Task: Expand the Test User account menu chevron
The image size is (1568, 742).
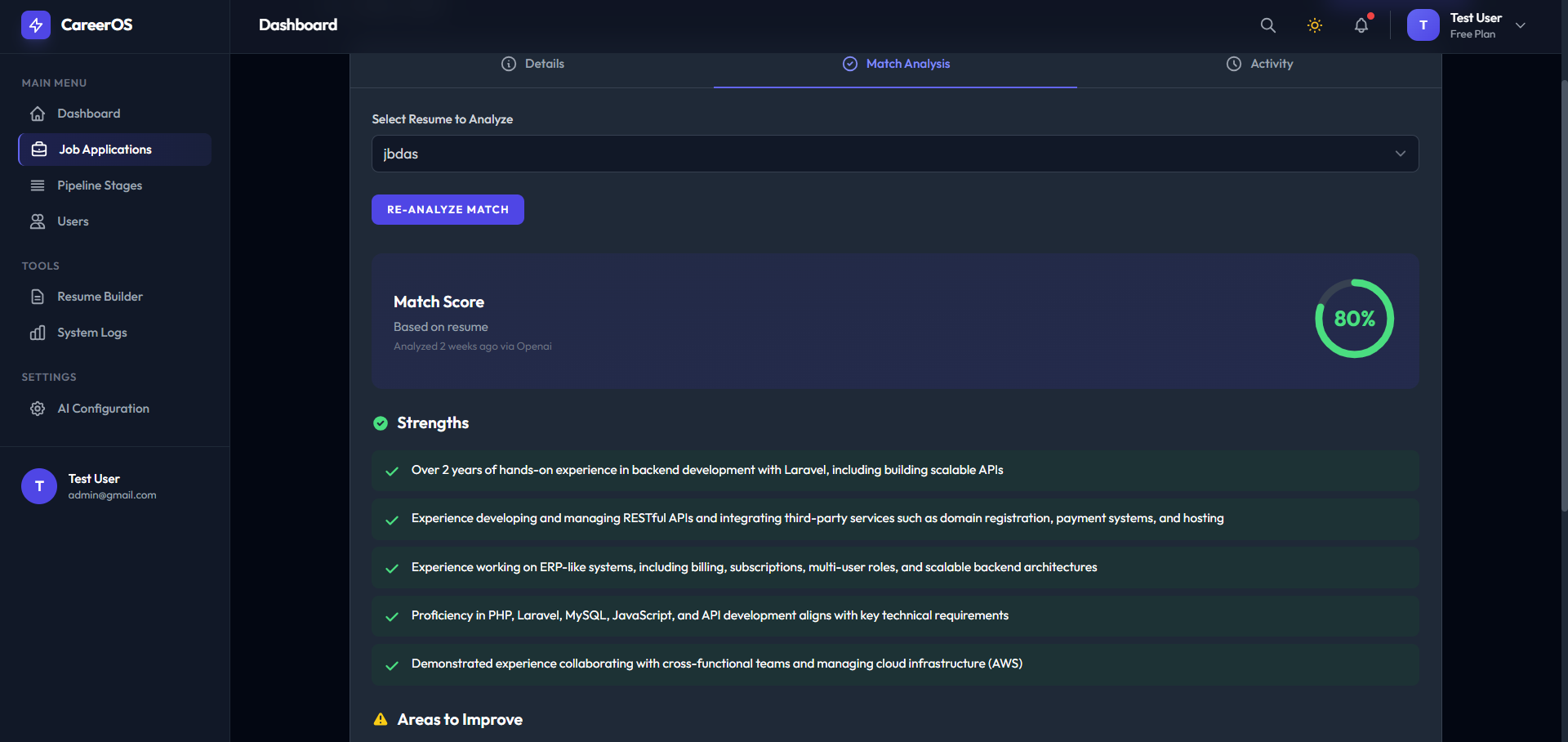Action: pos(1521,25)
